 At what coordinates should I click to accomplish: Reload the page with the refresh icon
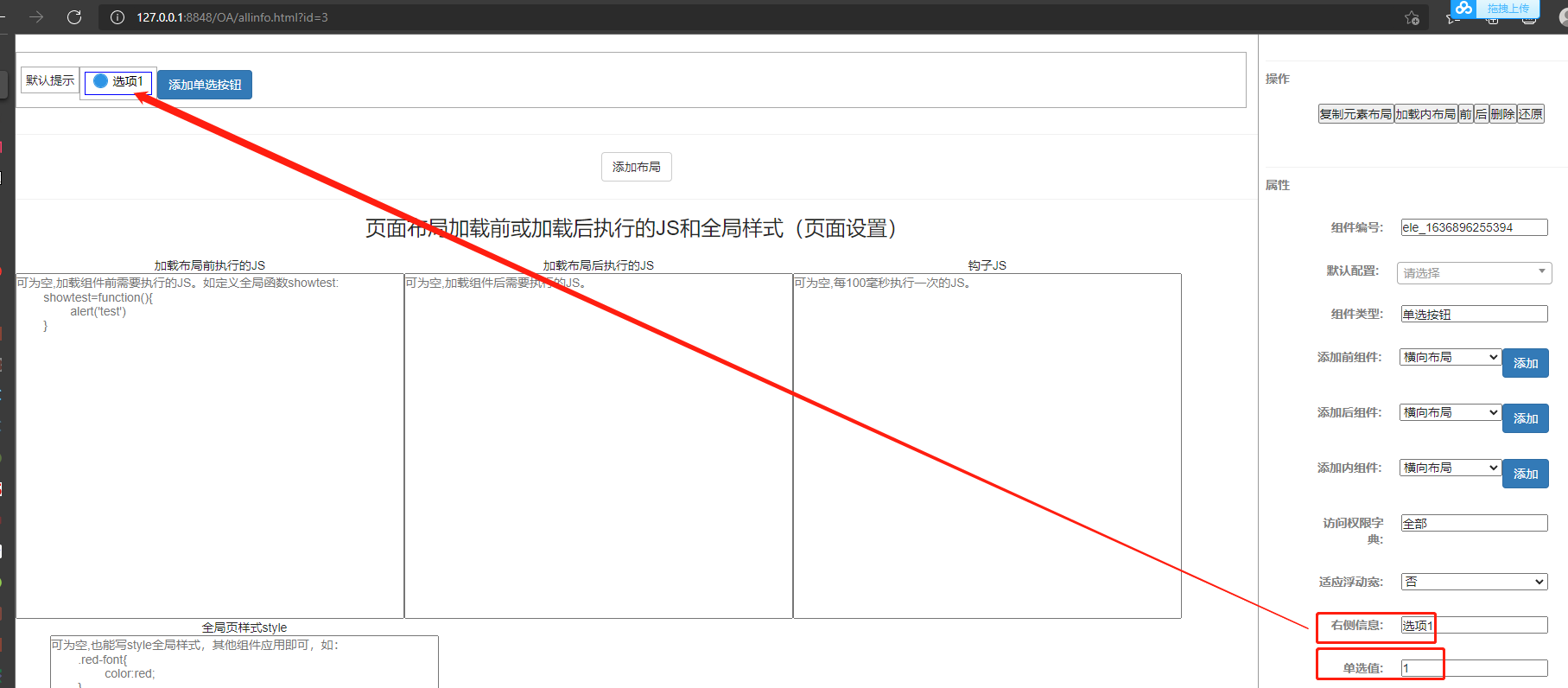point(74,17)
